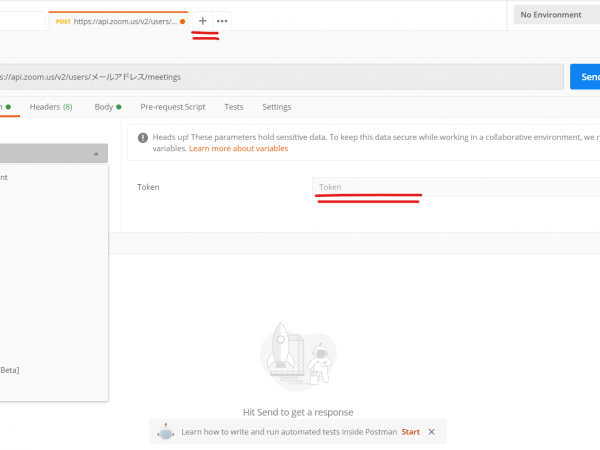Open the Pre-request Script tab
600x450 pixels.
pyautogui.click(x=173, y=107)
